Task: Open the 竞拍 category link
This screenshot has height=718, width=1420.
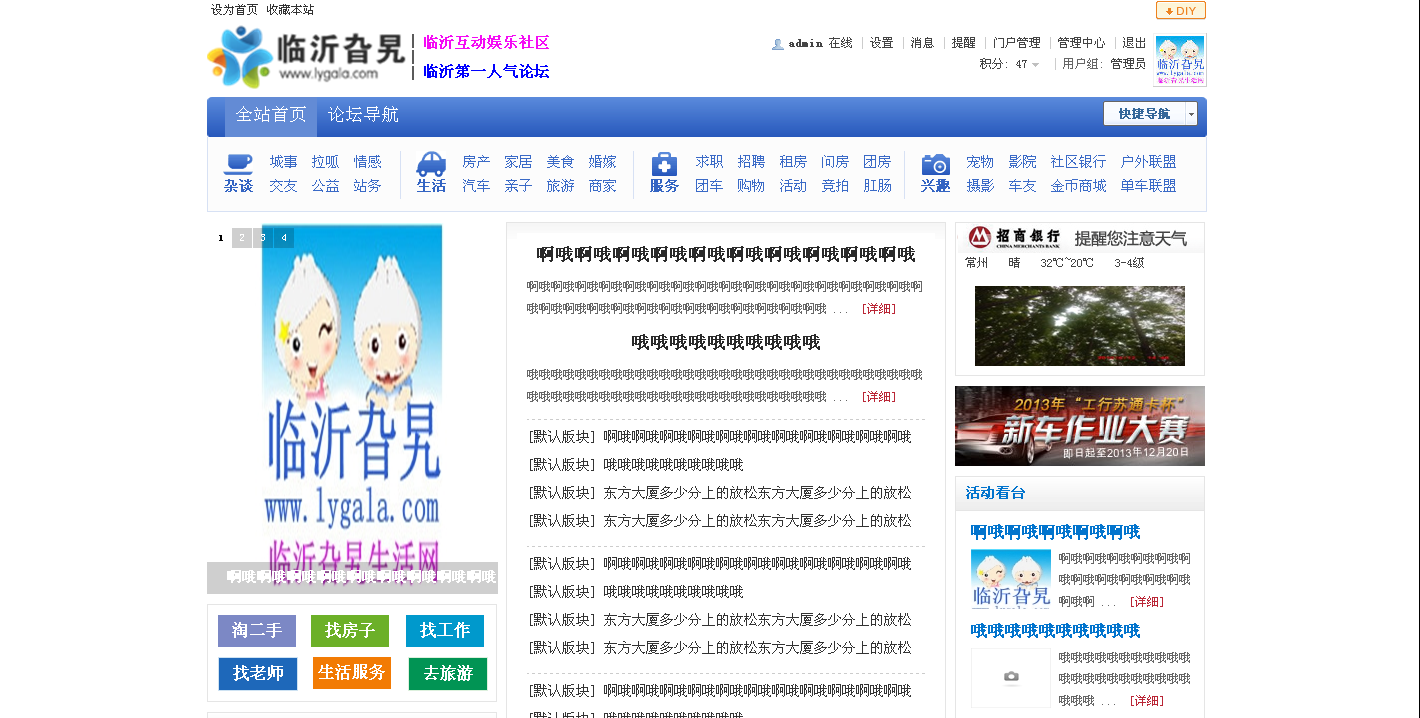Action: point(835,186)
